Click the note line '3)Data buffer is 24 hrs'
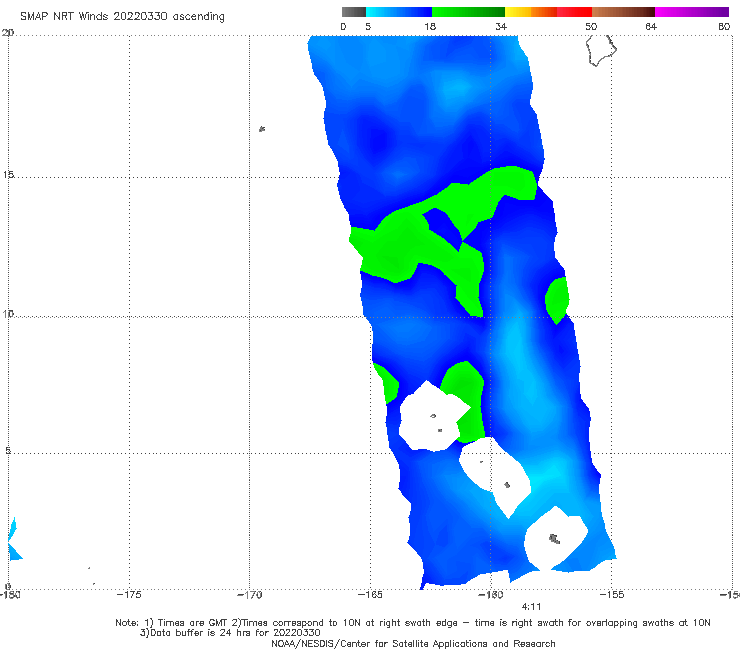740x650 pixels. click(x=230, y=633)
